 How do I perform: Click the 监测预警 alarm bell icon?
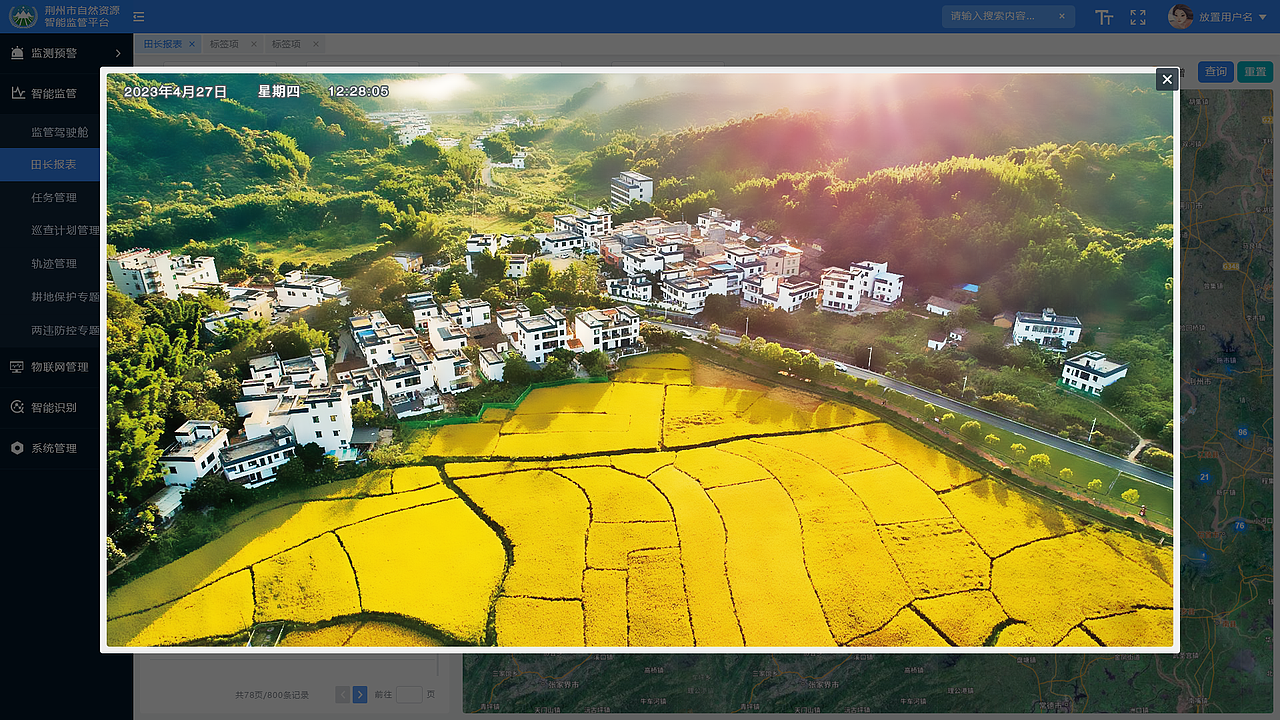(x=17, y=52)
